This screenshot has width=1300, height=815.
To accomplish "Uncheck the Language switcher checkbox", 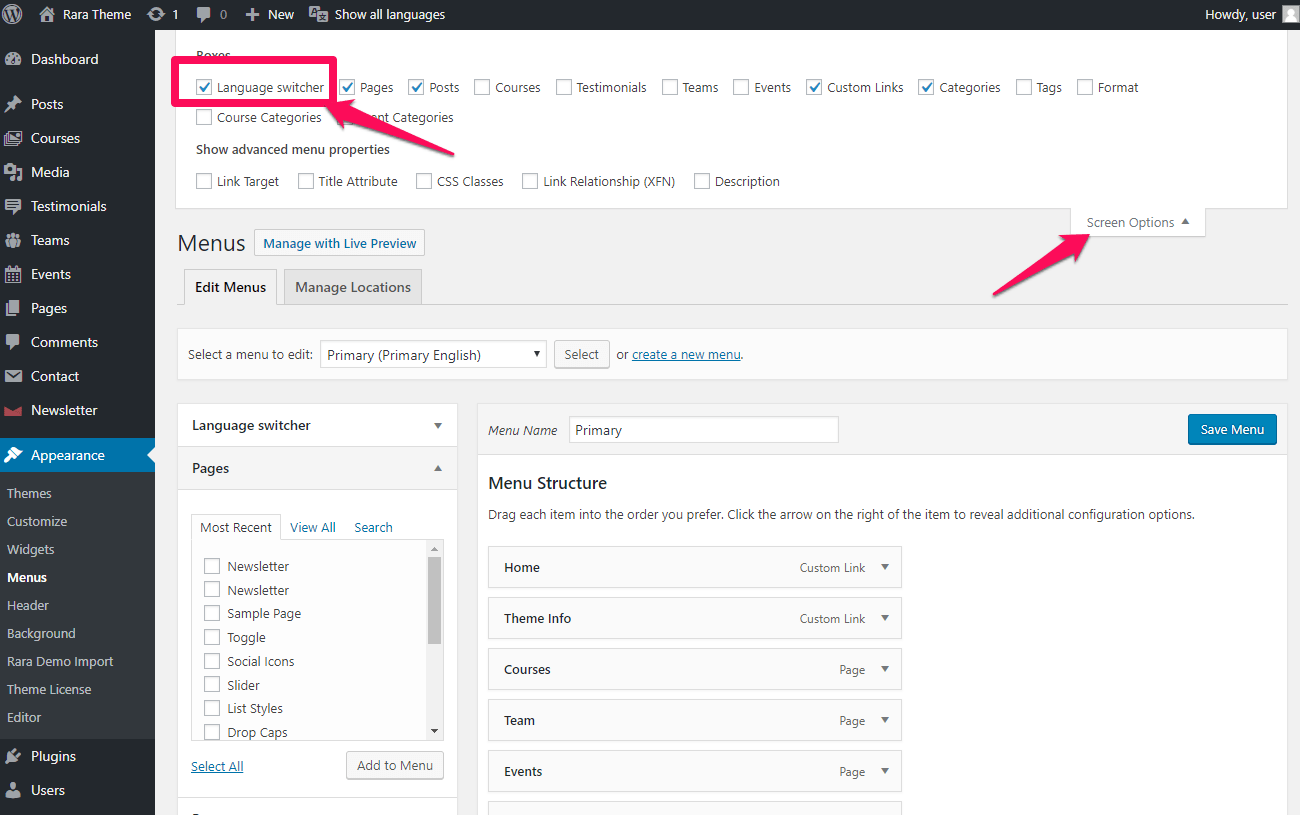I will click(204, 87).
